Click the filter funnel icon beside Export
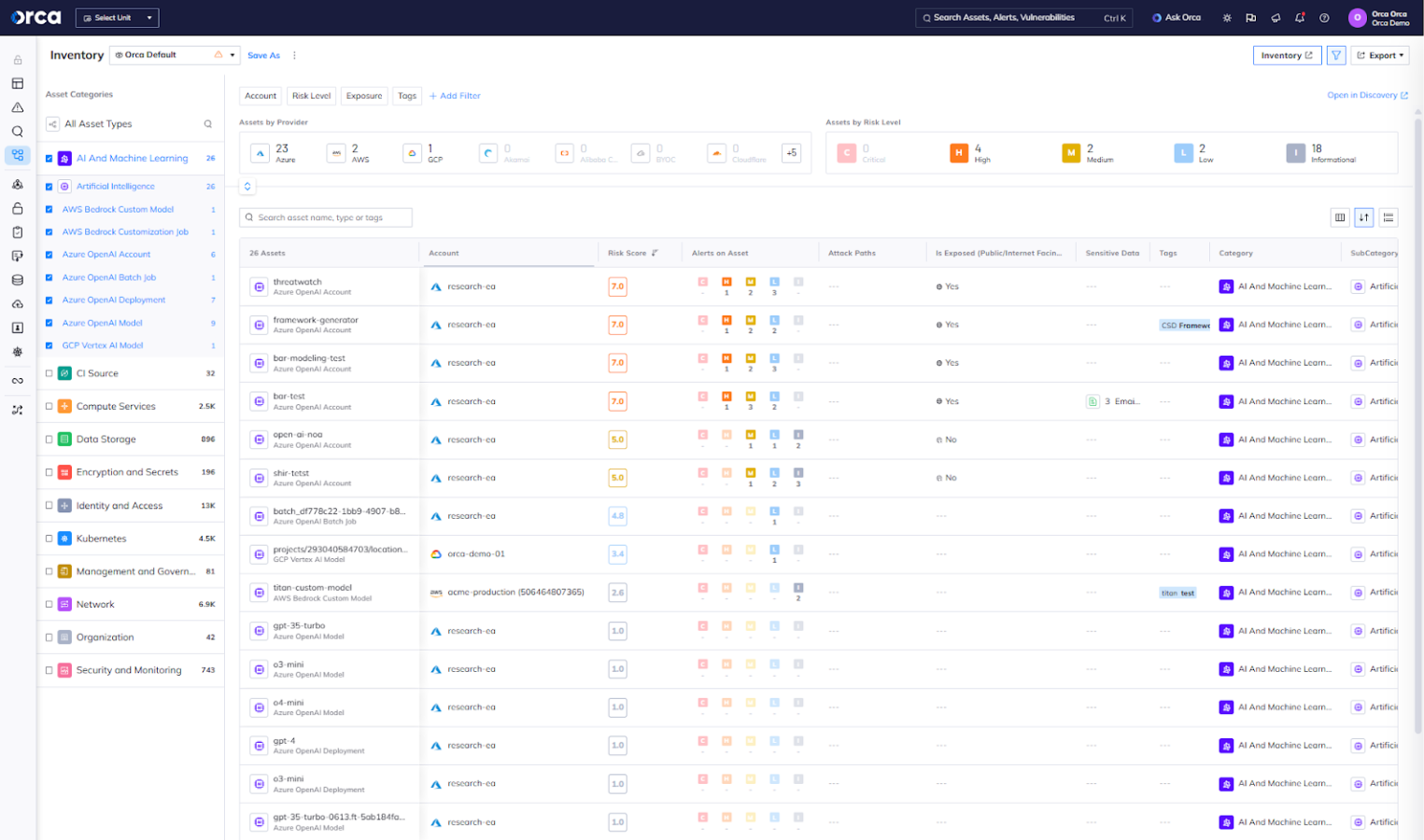 click(x=1336, y=56)
